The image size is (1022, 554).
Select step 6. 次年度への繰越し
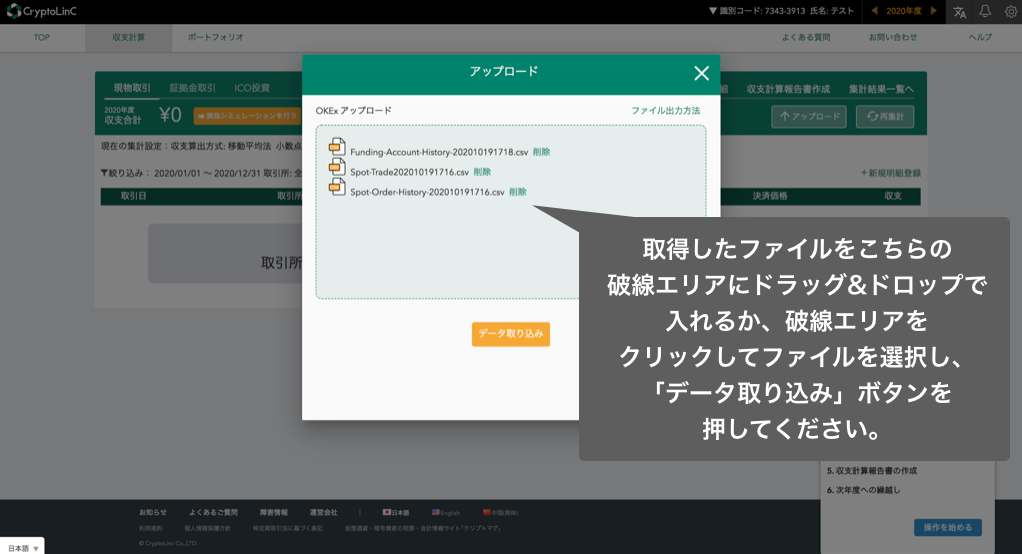[x=864, y=490]
